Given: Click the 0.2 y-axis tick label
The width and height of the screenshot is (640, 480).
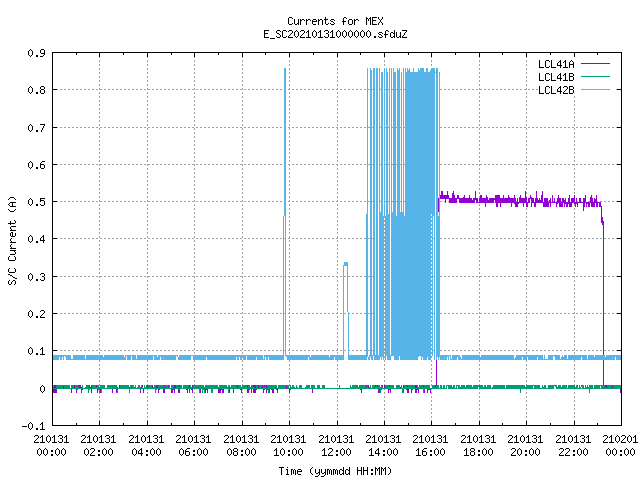Looking at the screenshot, I should coord(36,314).
